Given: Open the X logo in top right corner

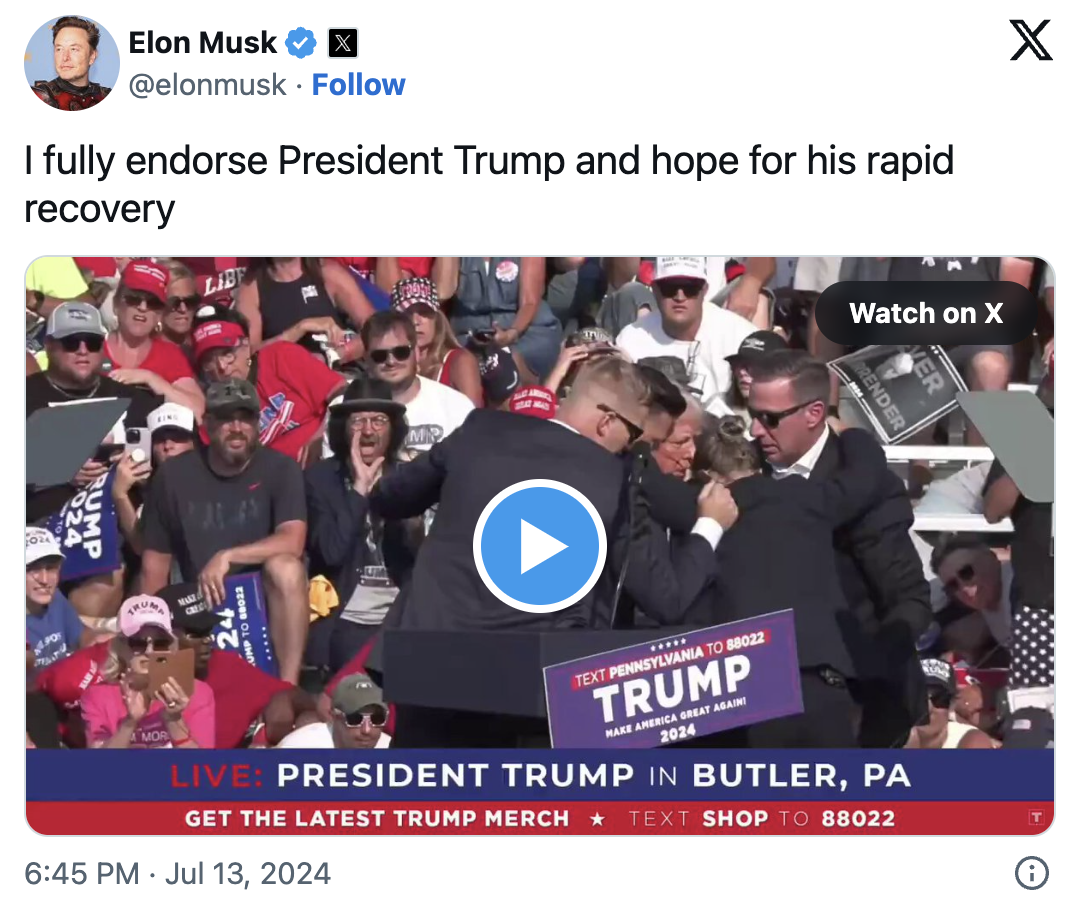Looking at the screenshot, I should tap(1031, 40).
